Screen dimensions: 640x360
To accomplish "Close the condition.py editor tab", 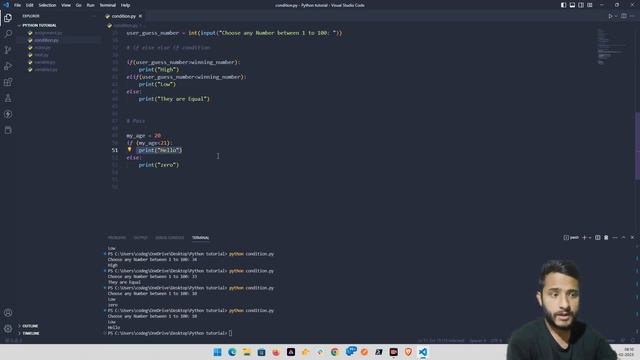I will point(140,16).
